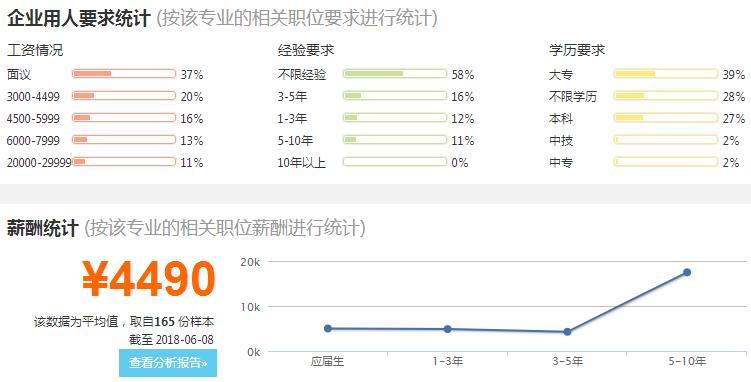This screenshot has width=751, height=382.
Task: Click the 3-5年 experience progress bar
Action: (x=395, y=96)
